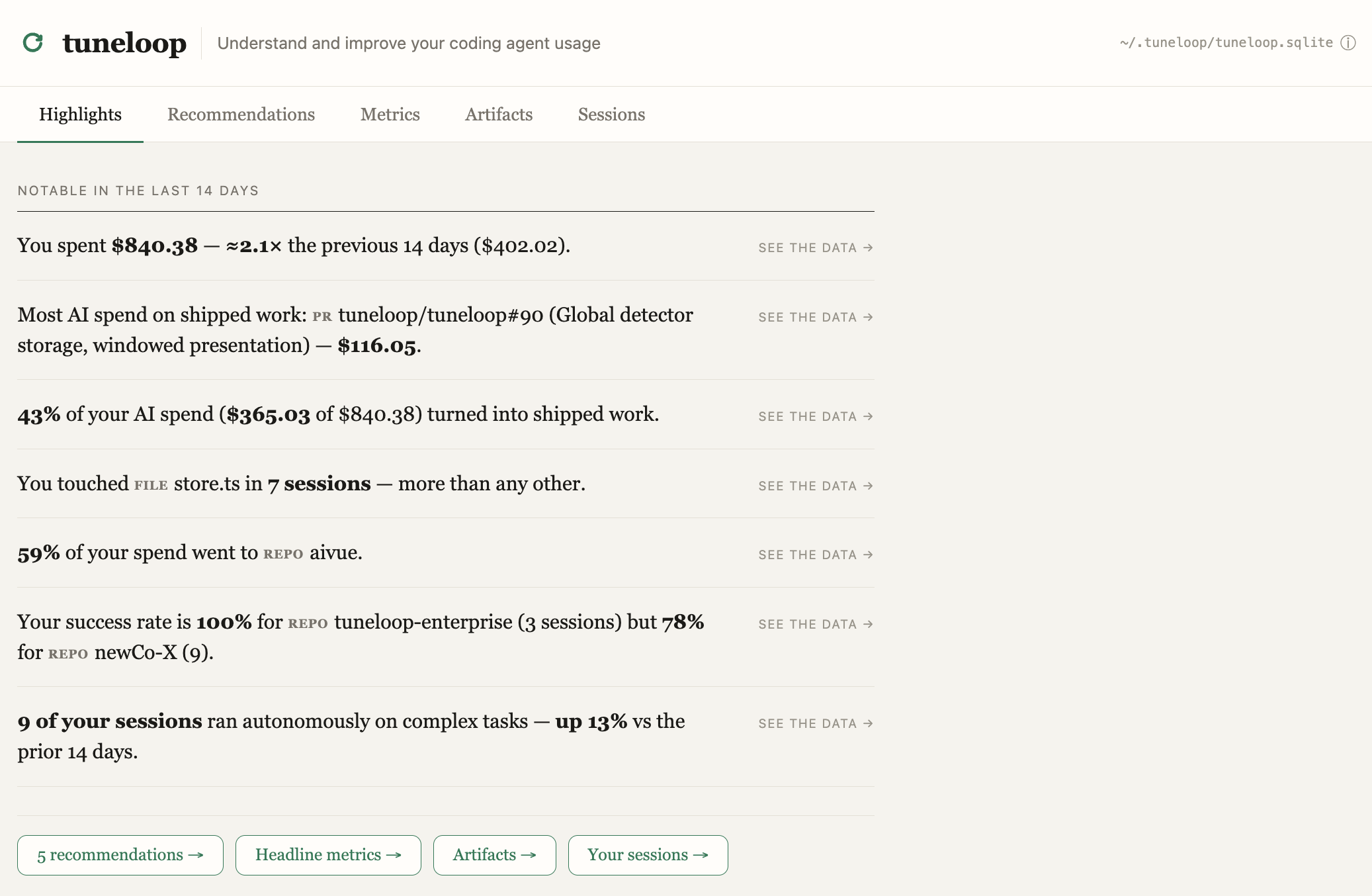Open the Your sessions button
The height and width of the screenshot is (896, 1372).
648,855
